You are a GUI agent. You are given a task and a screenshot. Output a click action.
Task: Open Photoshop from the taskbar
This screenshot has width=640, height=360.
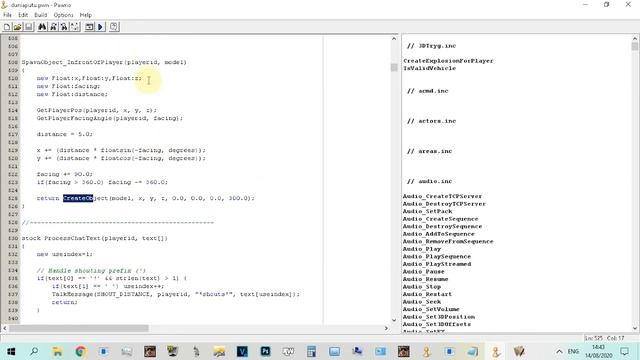coord(265,351)
